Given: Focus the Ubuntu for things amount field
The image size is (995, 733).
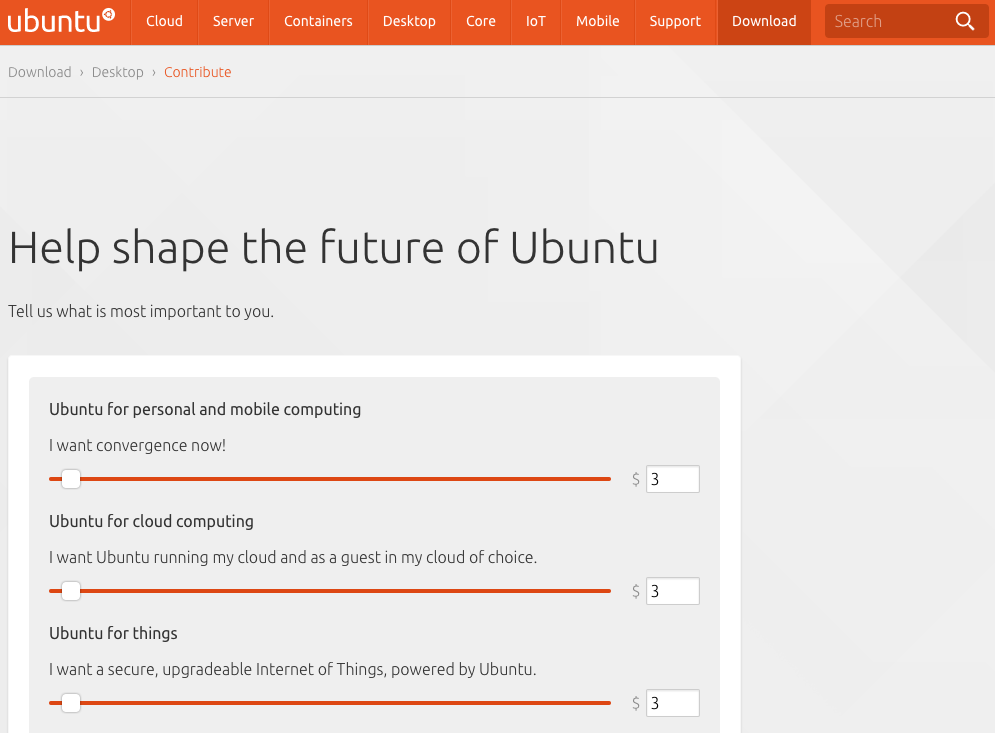Looking at the screenshot, I should [672, 703].
